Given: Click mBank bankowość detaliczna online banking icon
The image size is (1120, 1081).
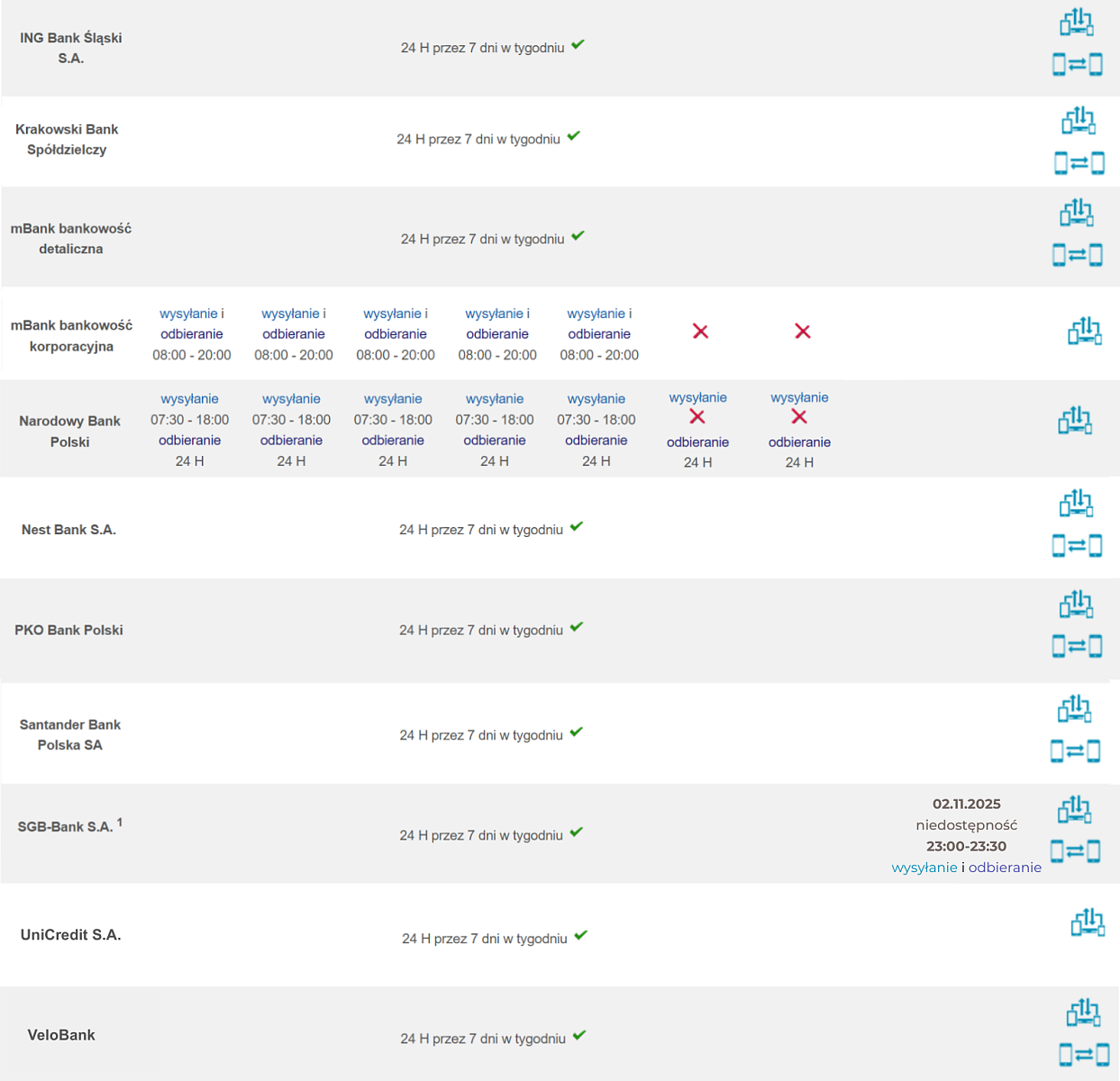Looking at the screenshot, I should point(1076,213).
